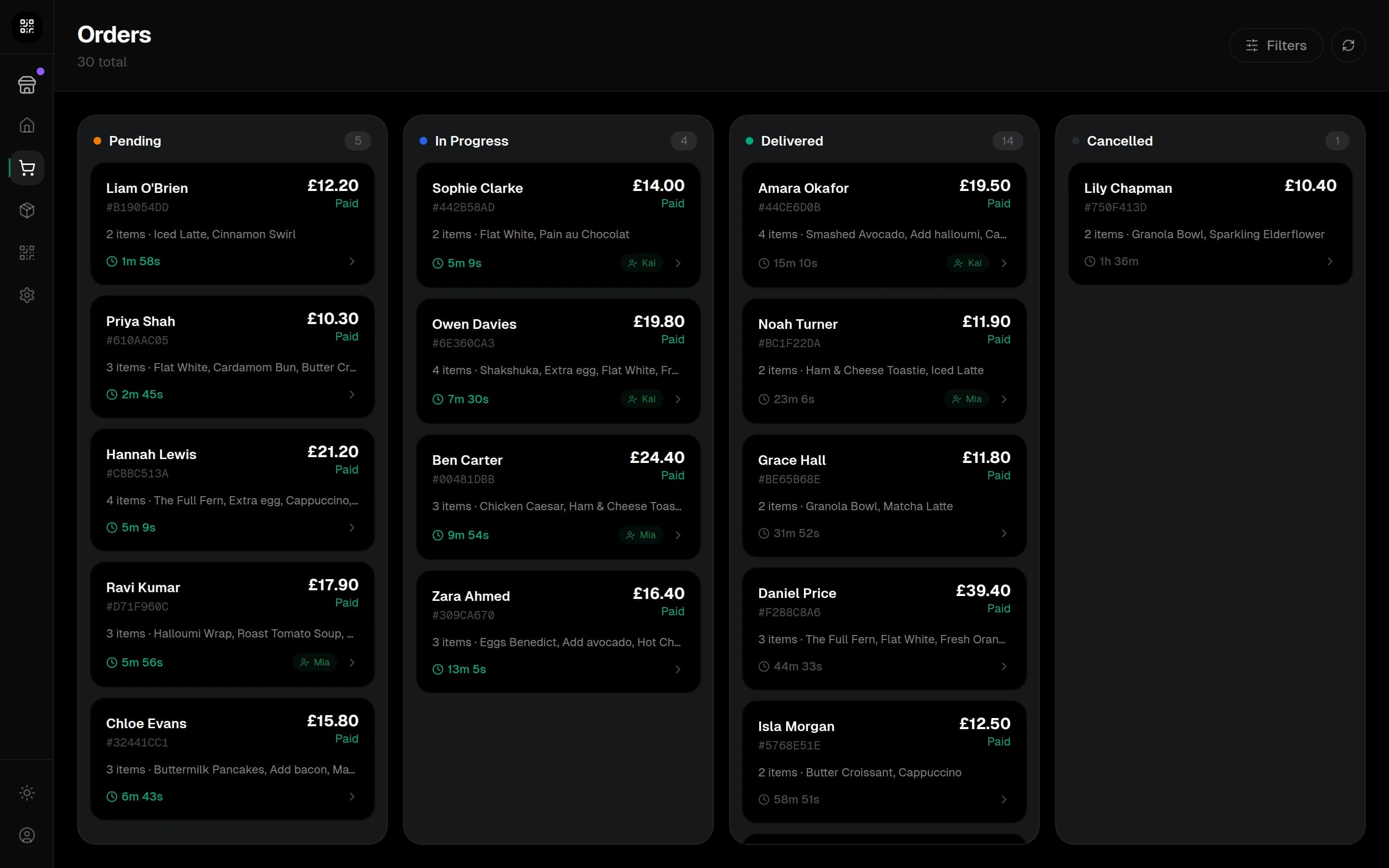Click Kai assignee badge on Amara Okafor order
This screenshot has width=1389, height=868.
[967, 263]
